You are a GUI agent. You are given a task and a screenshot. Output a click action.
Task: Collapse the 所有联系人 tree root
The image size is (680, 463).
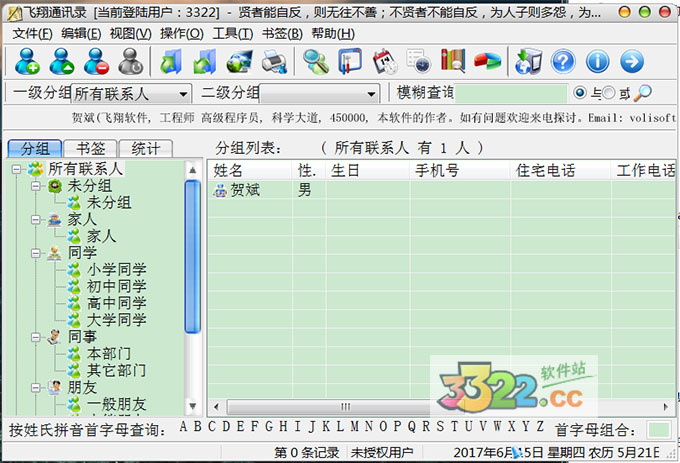[16, 169]
